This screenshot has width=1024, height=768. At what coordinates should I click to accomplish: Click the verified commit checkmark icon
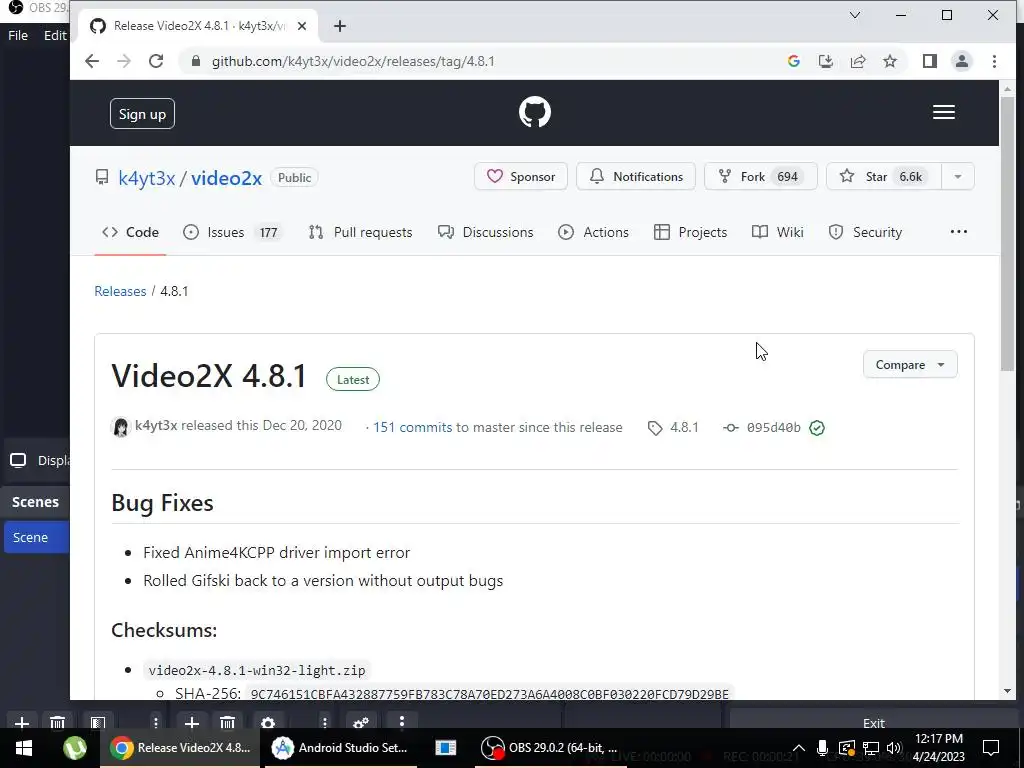pyautogui.click(x=816, y=428)
